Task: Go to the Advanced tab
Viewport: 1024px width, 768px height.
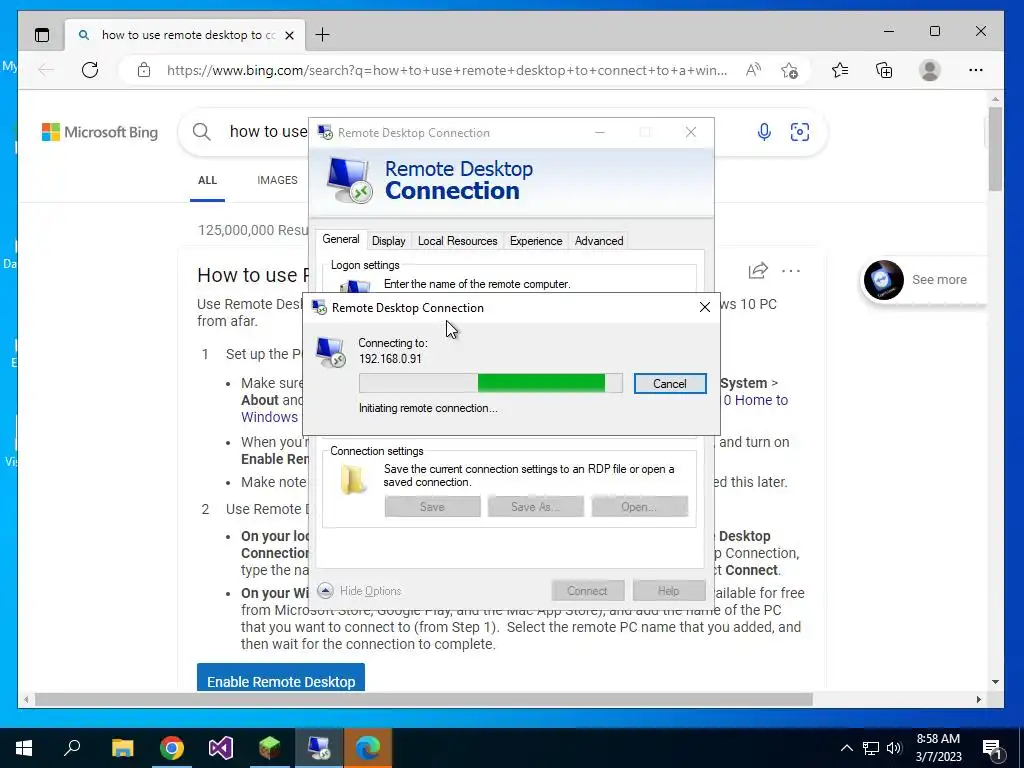Action: point(599,241)
